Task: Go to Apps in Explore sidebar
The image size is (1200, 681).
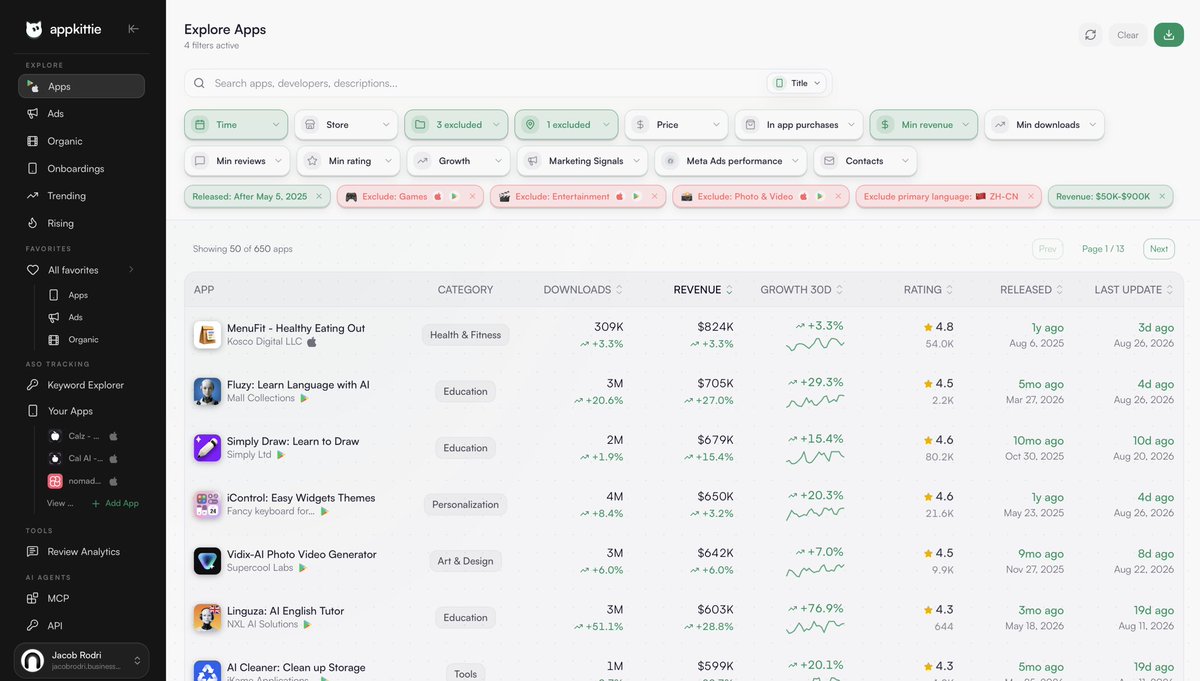Action: [x=81, y=86]
